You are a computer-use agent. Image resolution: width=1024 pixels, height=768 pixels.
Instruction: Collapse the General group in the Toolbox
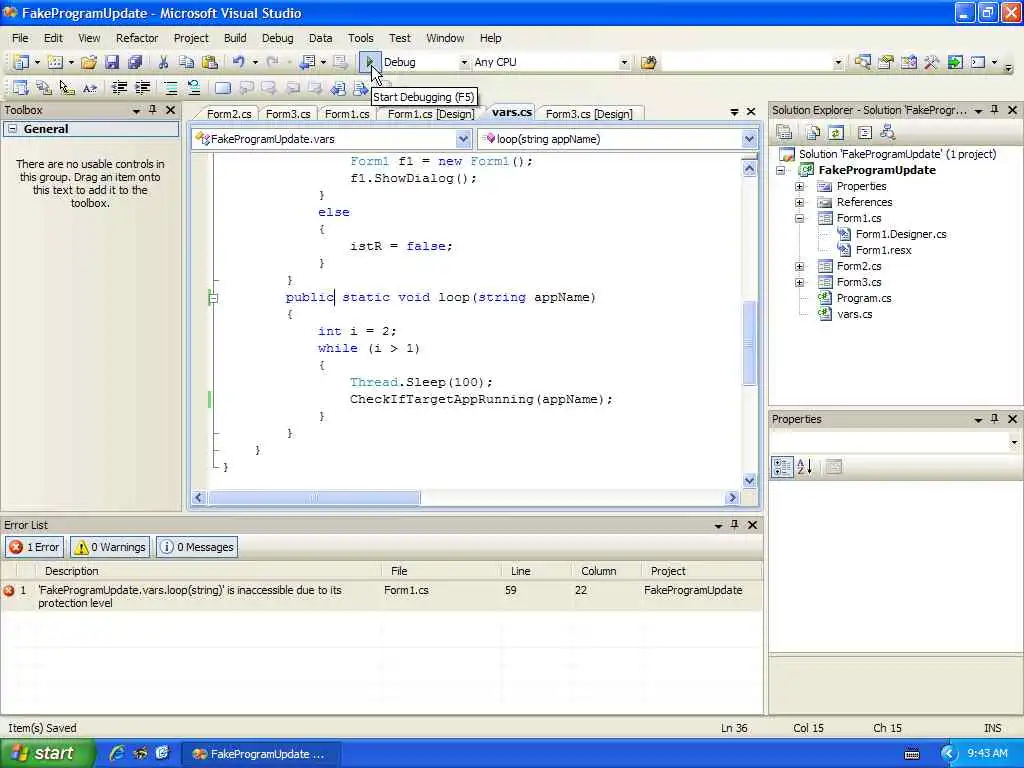coord(12,129)
